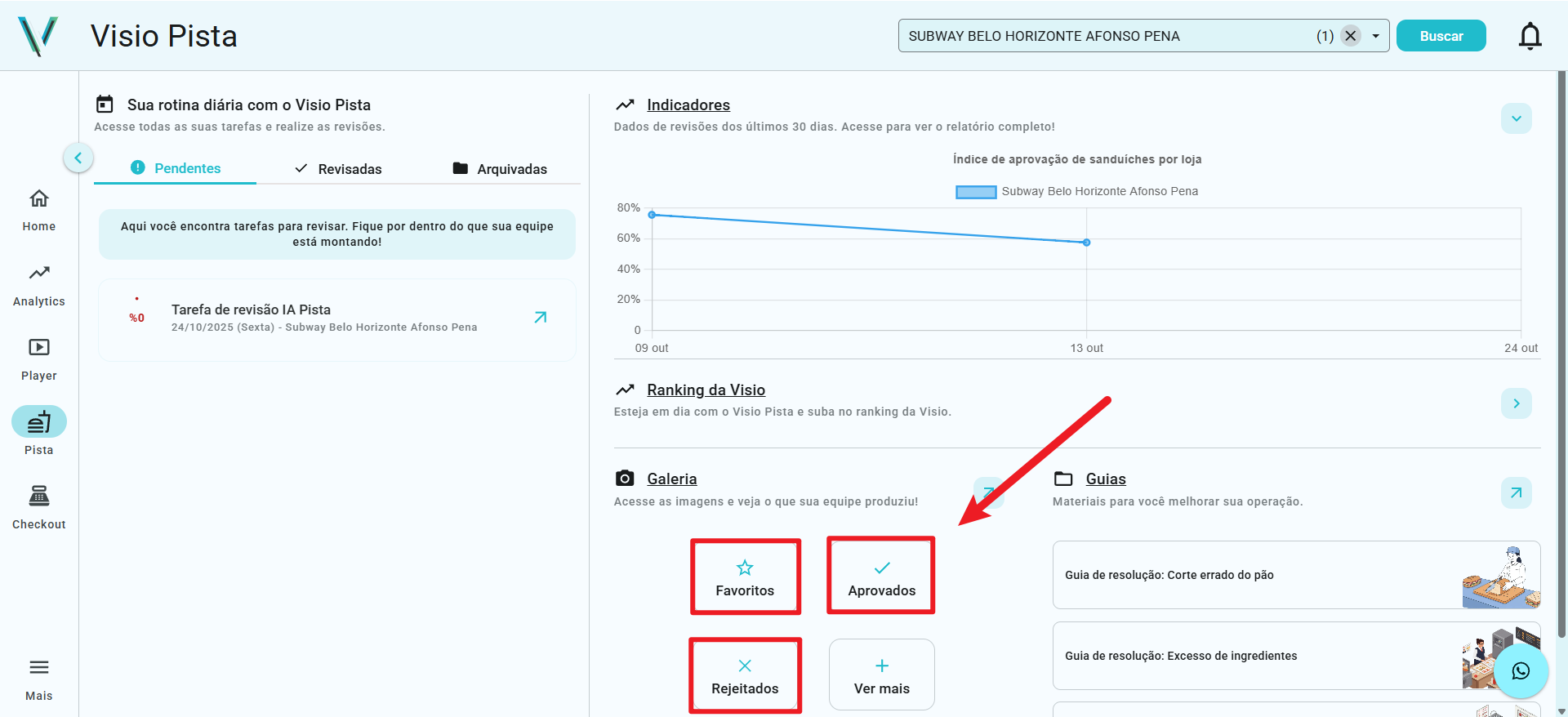
Task: Click the Visio Pista title
Action: [x=164, y=36]
